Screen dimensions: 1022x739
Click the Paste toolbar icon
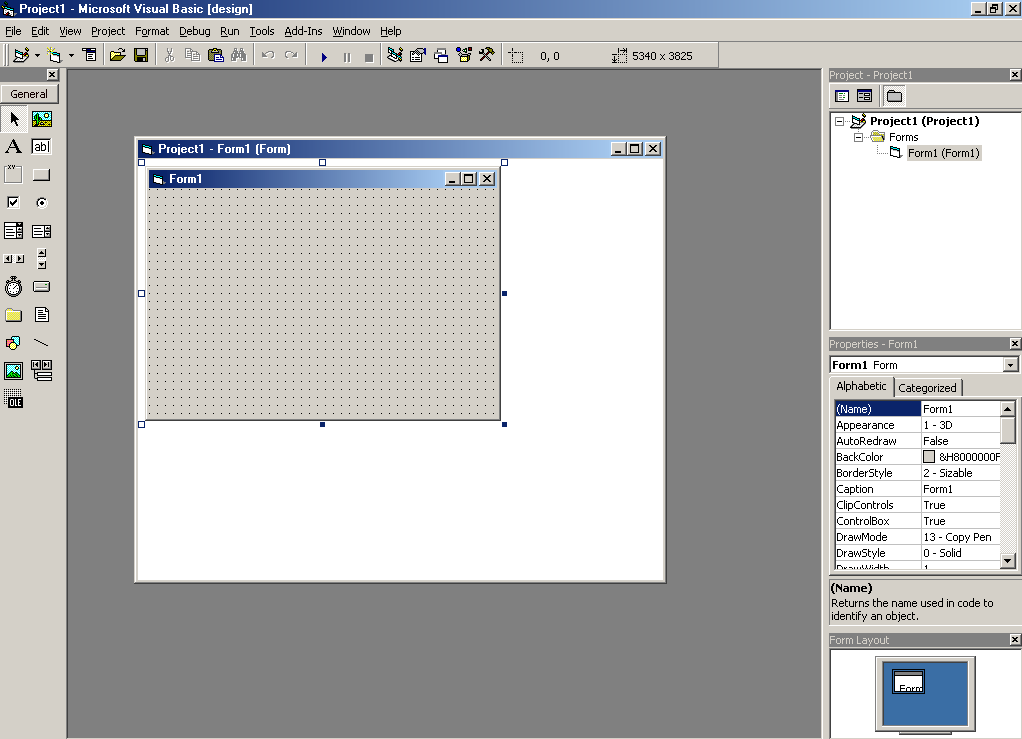(216, 56)
